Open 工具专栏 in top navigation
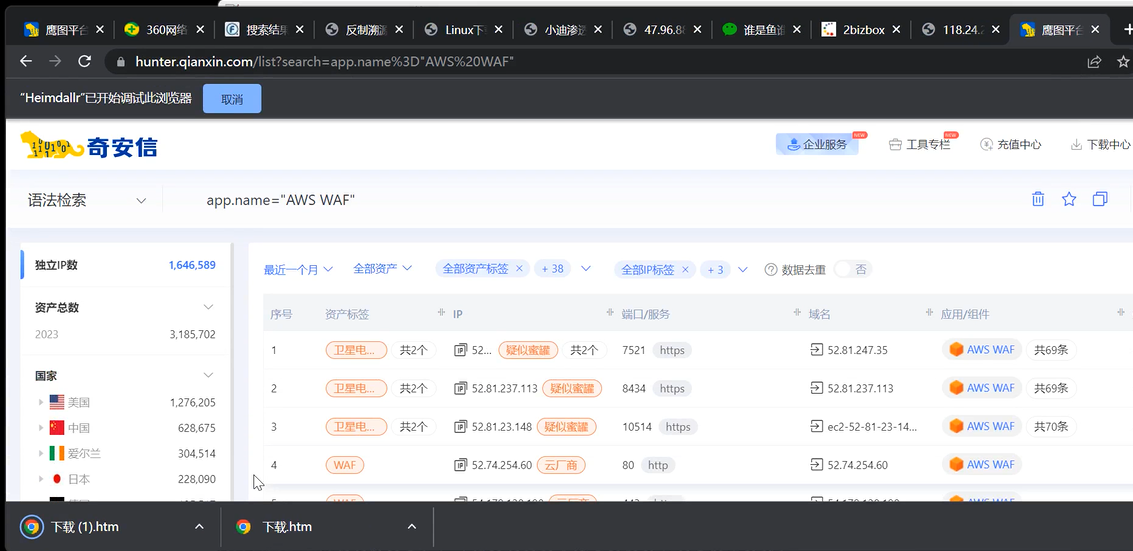The height and width of the screenshot is (551, 1133). [x=919, y=144]
